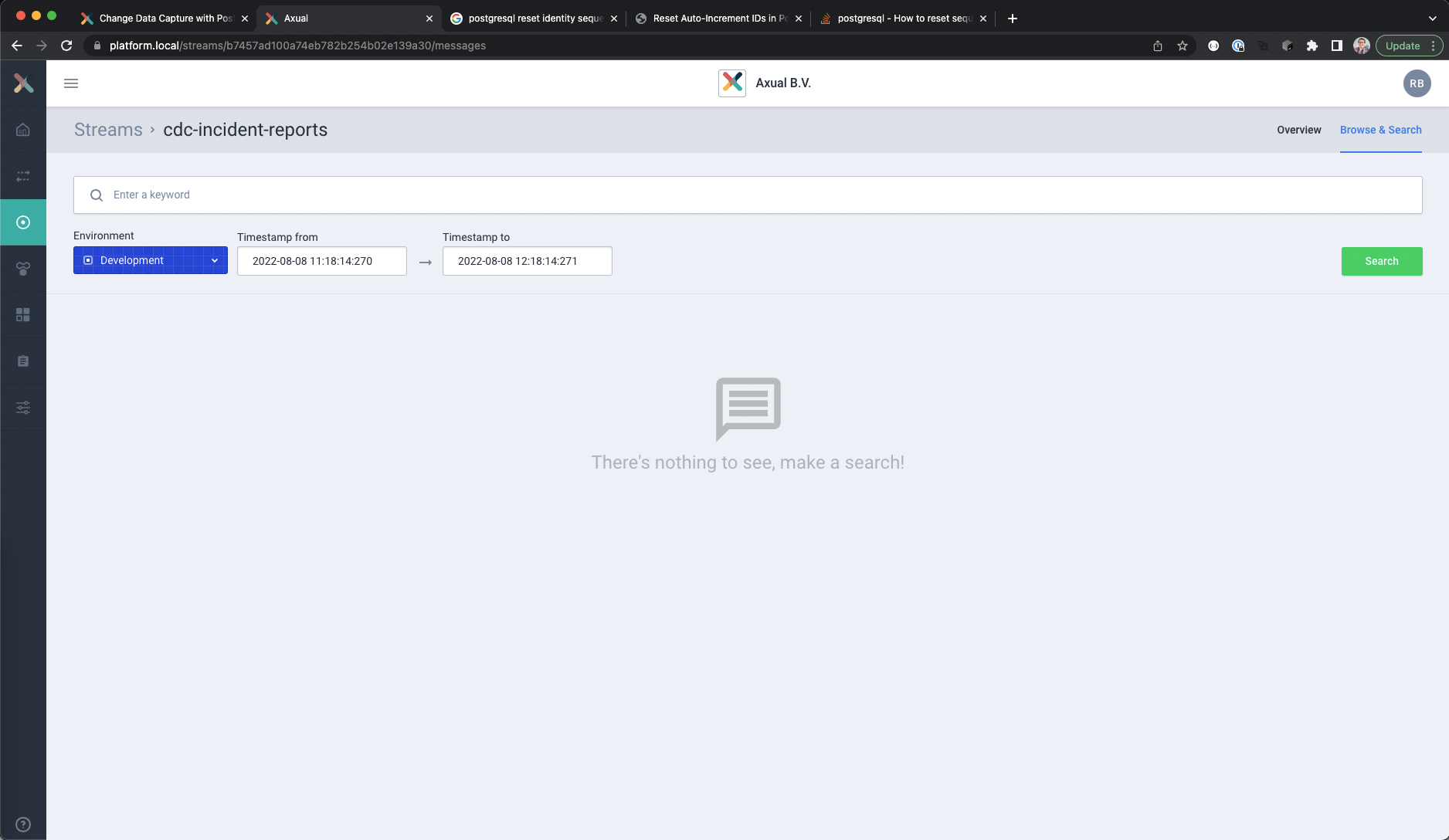Screen dimensions: 1449x840
Task: Open the streams sidebar icon
Action: (x=23, y=222)
